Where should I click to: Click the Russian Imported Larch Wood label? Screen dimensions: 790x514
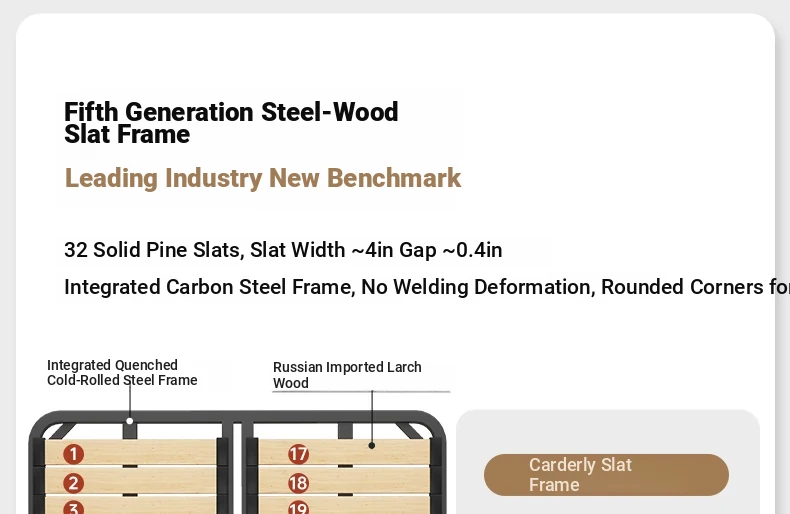[347, 375]
